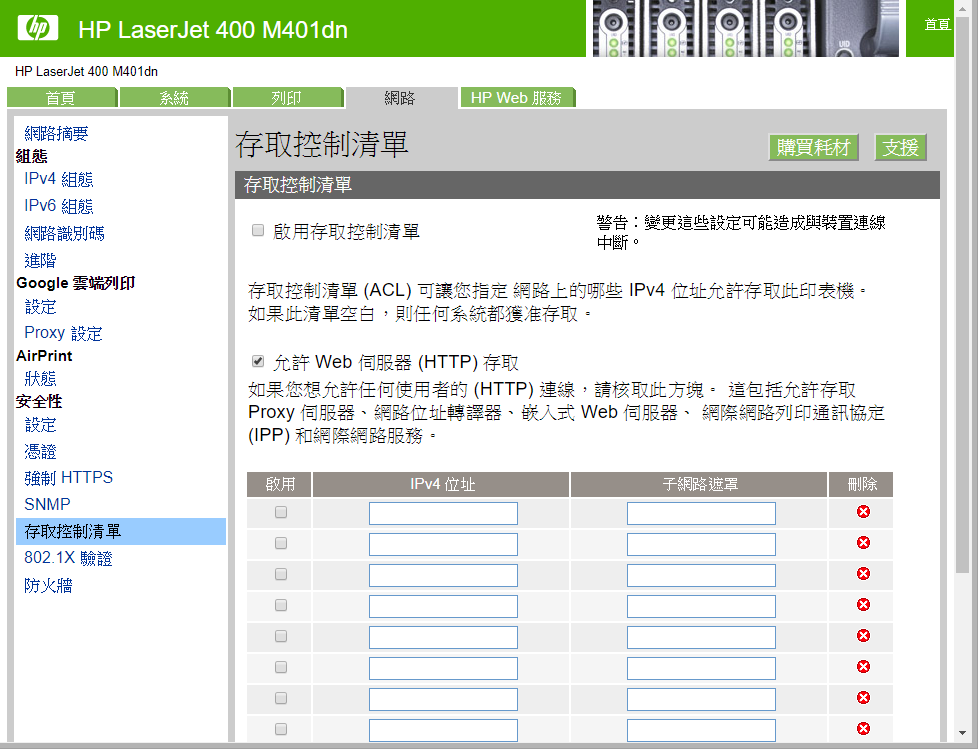
Task: Focus third row IPv4 位址 field
Action: tap(443, 575)
